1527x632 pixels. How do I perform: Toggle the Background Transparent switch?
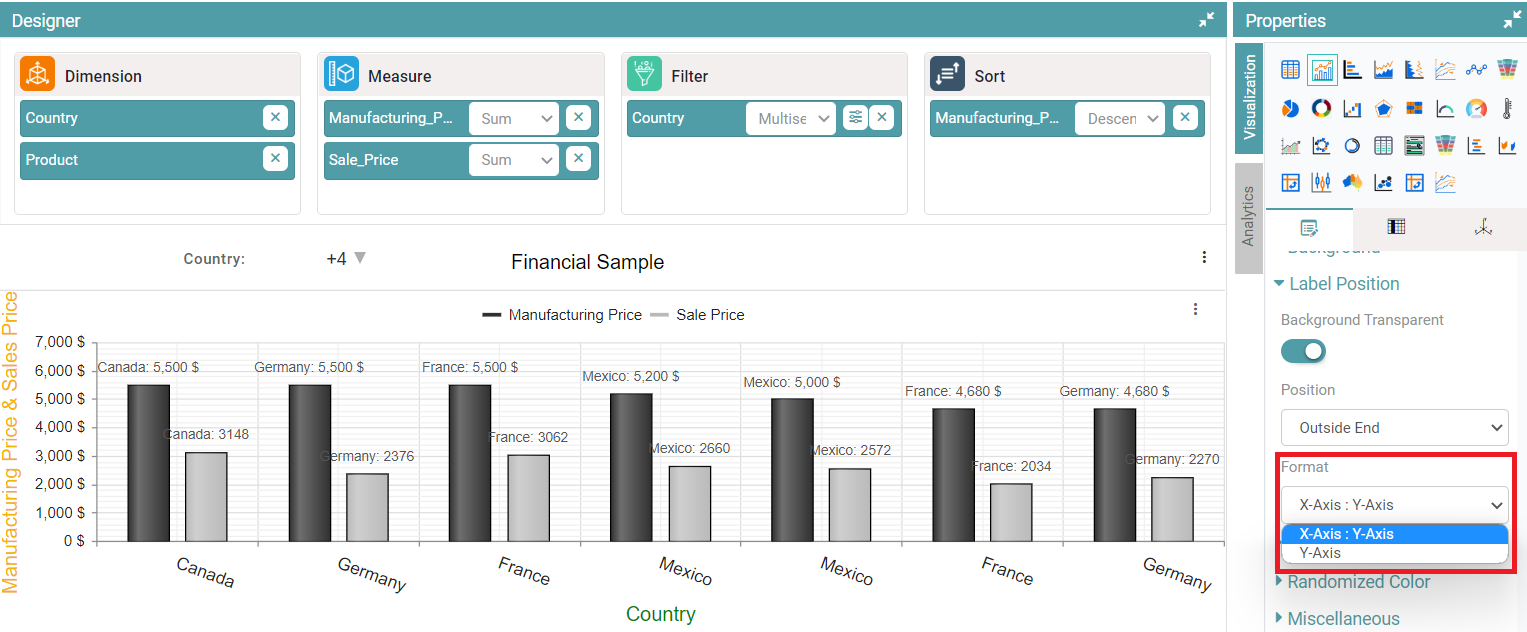(x=1303, y=351)
